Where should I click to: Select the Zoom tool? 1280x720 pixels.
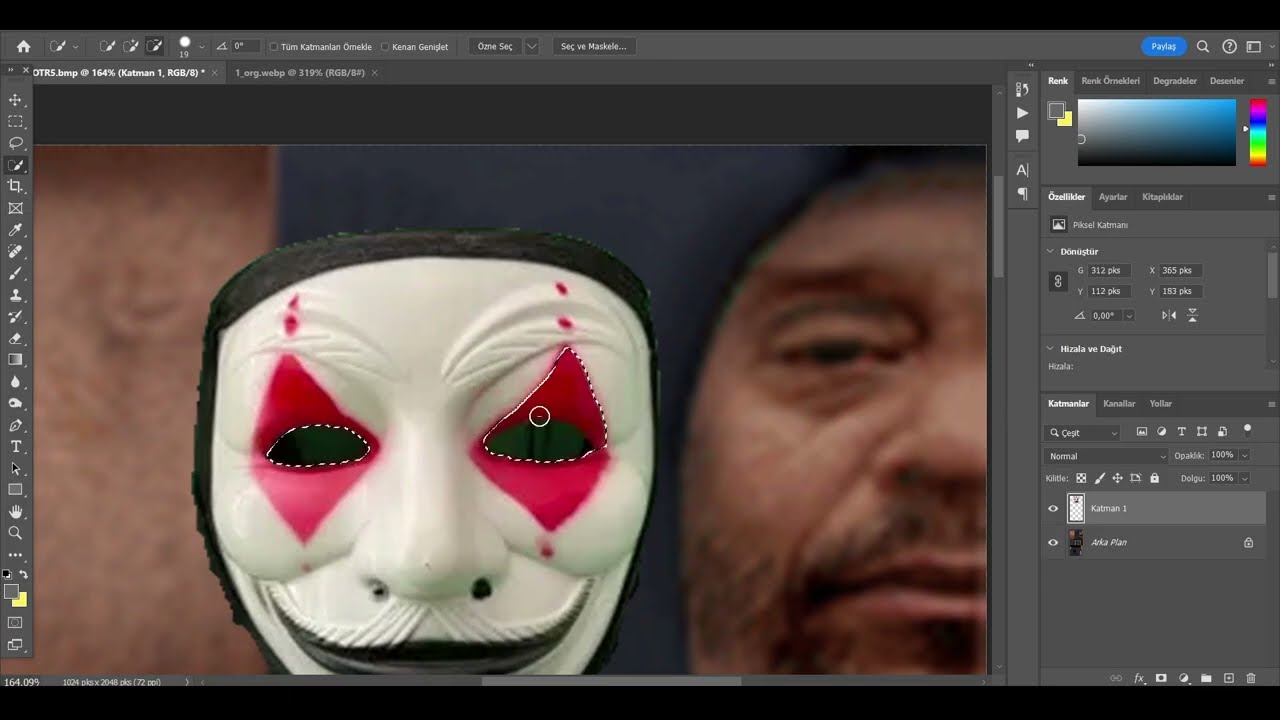[x=15, y=533]
